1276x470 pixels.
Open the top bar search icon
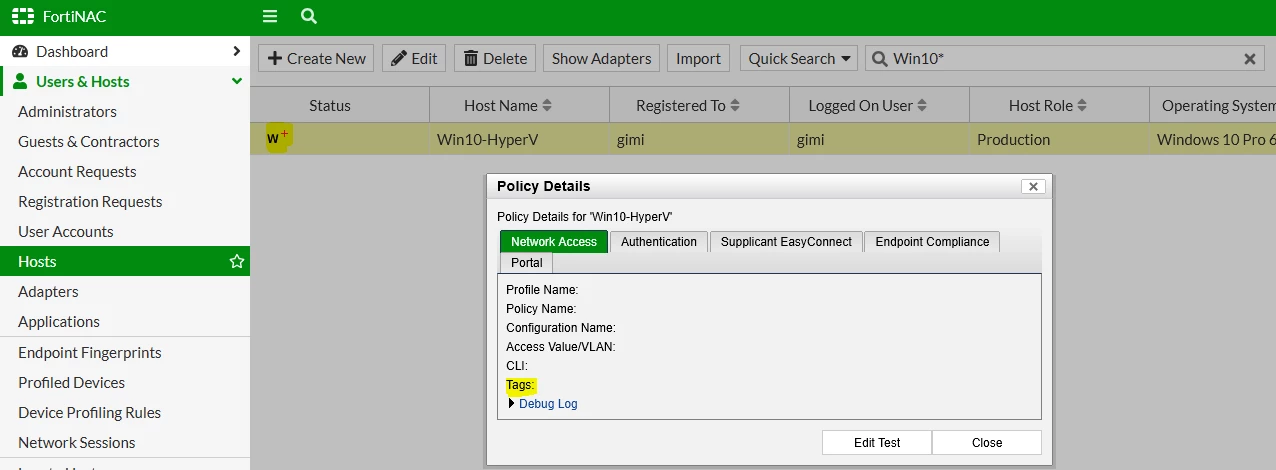tap(309, 16)
